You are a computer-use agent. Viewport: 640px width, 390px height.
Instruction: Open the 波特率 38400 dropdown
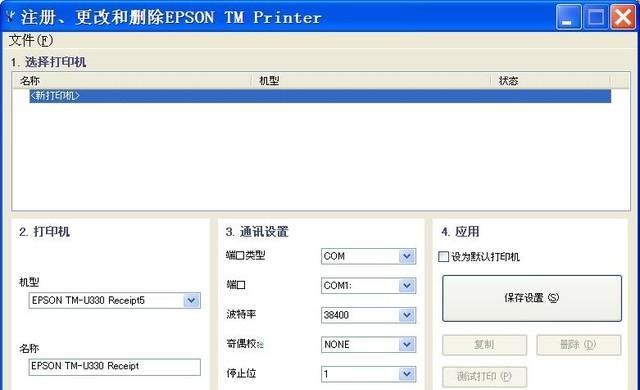tap(368, 315)
